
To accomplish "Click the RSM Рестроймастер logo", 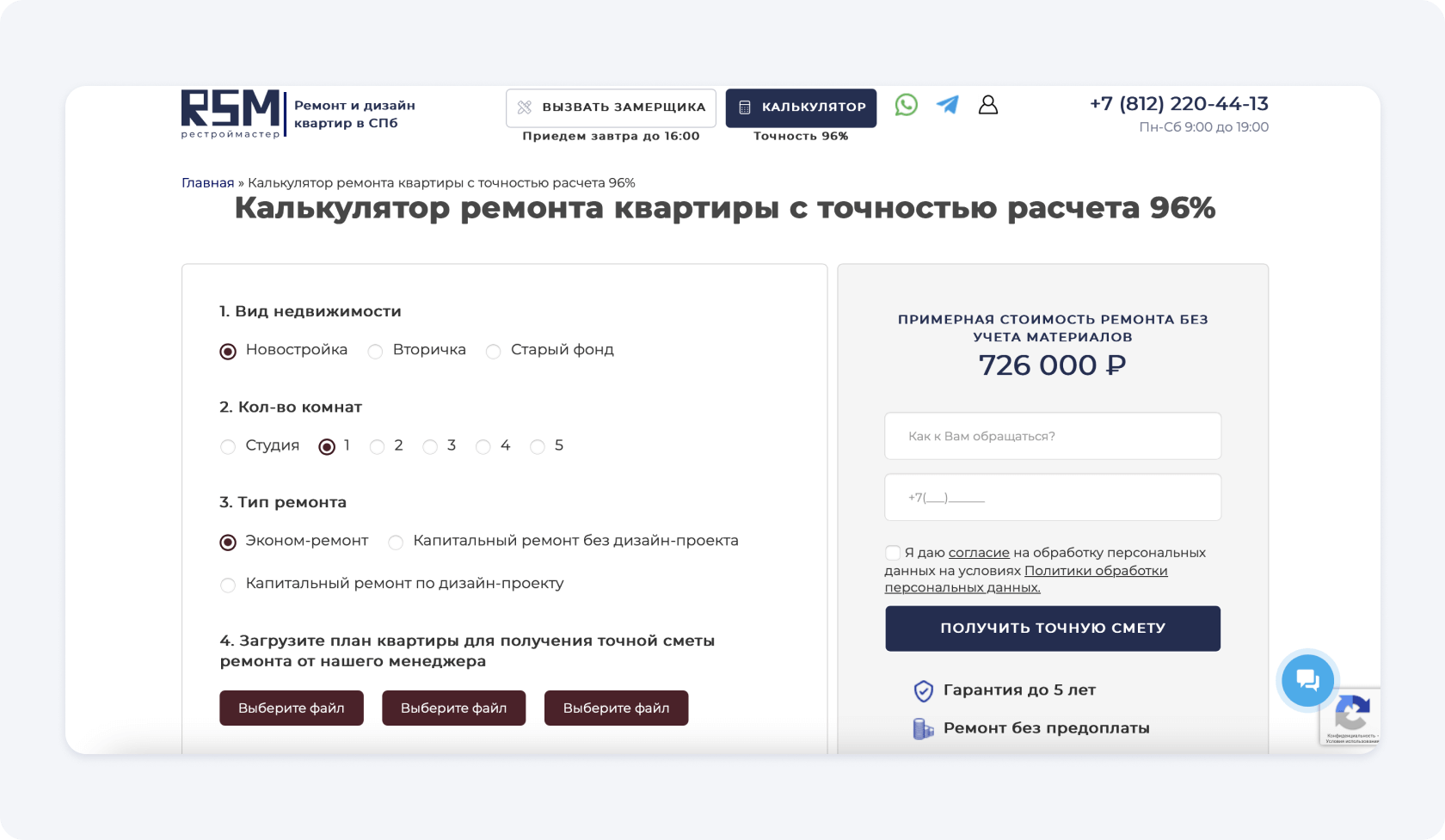I will [231, 113].
